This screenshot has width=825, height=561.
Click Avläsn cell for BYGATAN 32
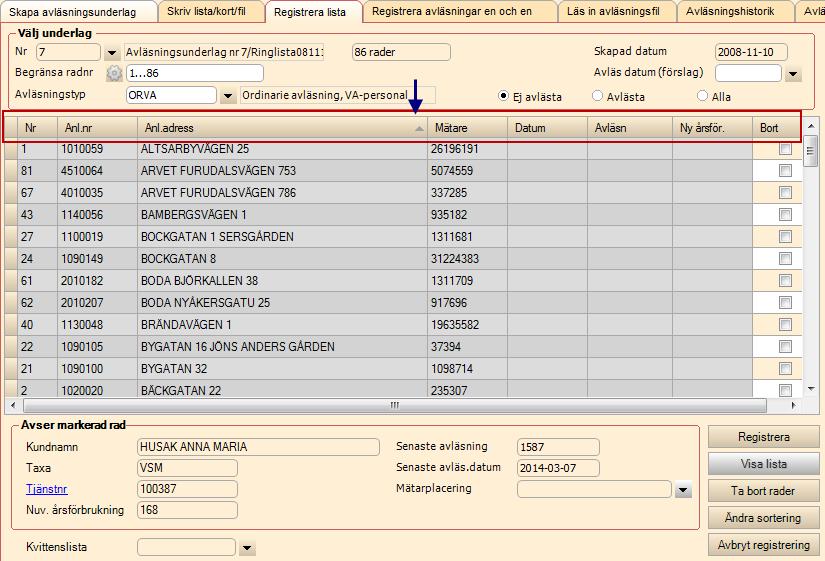630,368
